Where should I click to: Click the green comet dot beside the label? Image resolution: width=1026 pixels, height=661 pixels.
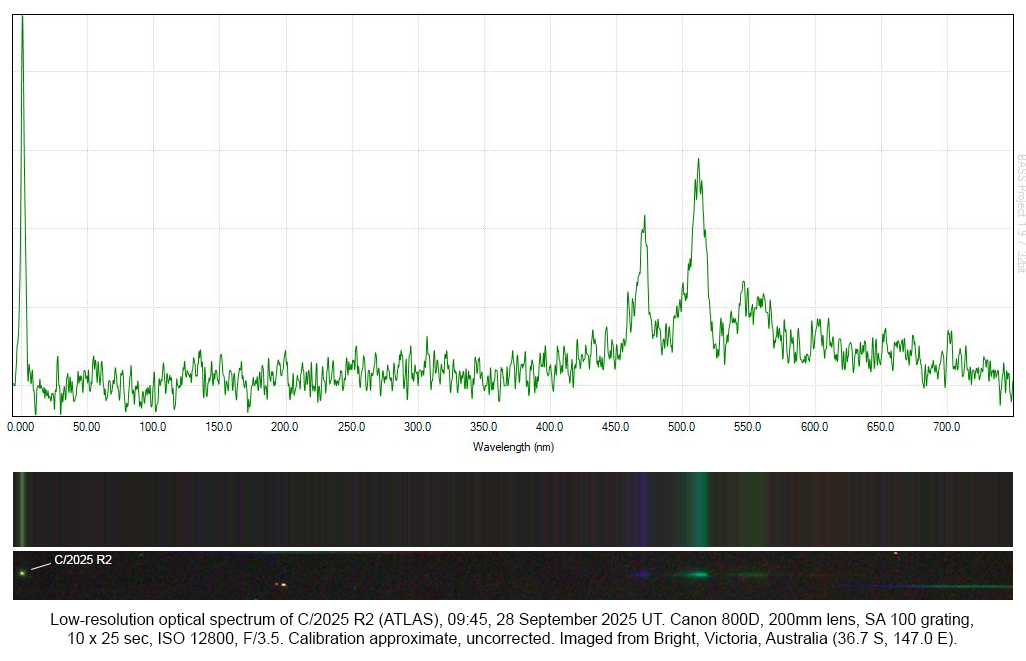[x=22, y=573]
